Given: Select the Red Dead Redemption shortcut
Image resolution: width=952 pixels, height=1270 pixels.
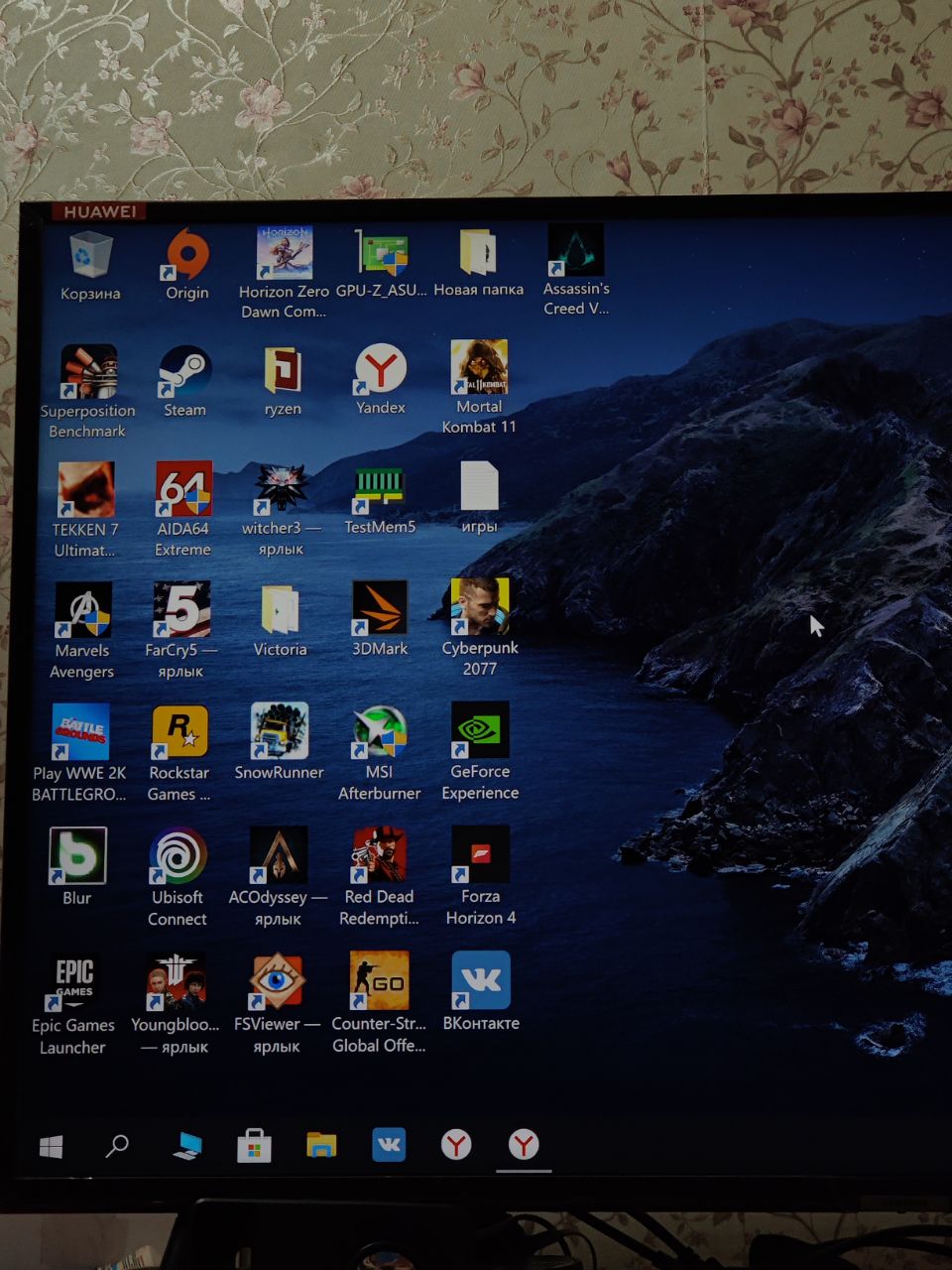Looking at the screenshot, I should click(379, 855).
